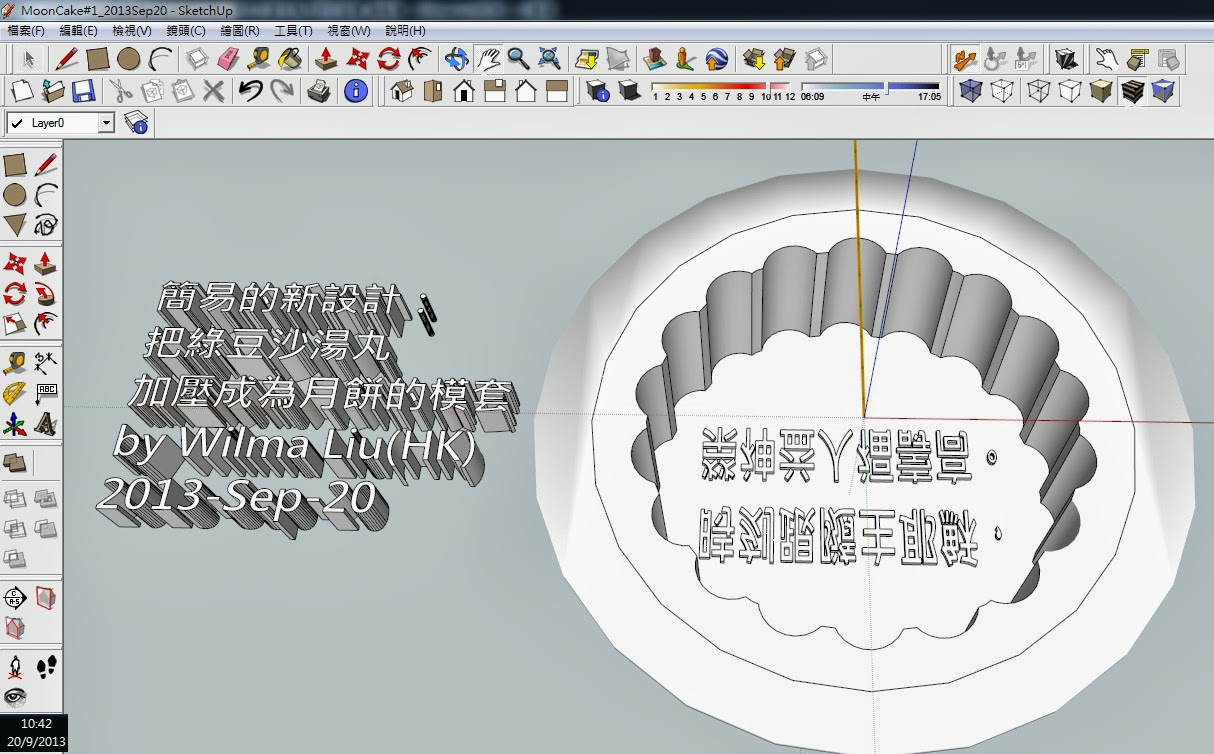
Task: Open the Layer Manager icon
Action: (136, 124)
